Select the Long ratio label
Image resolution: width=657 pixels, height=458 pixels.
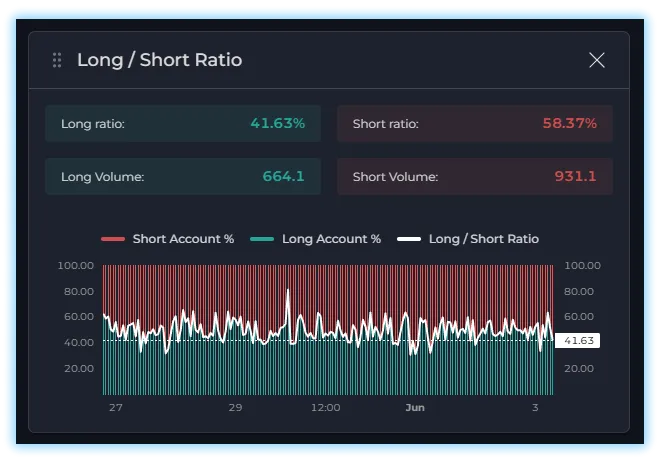point(92,124)
